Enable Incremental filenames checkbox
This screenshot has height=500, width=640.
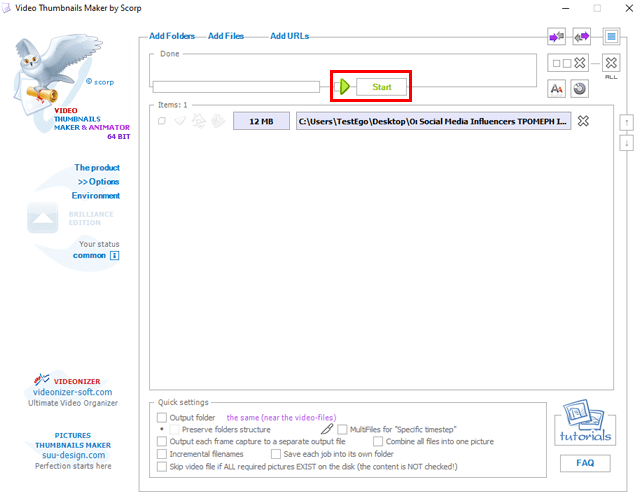click(162, 454)
